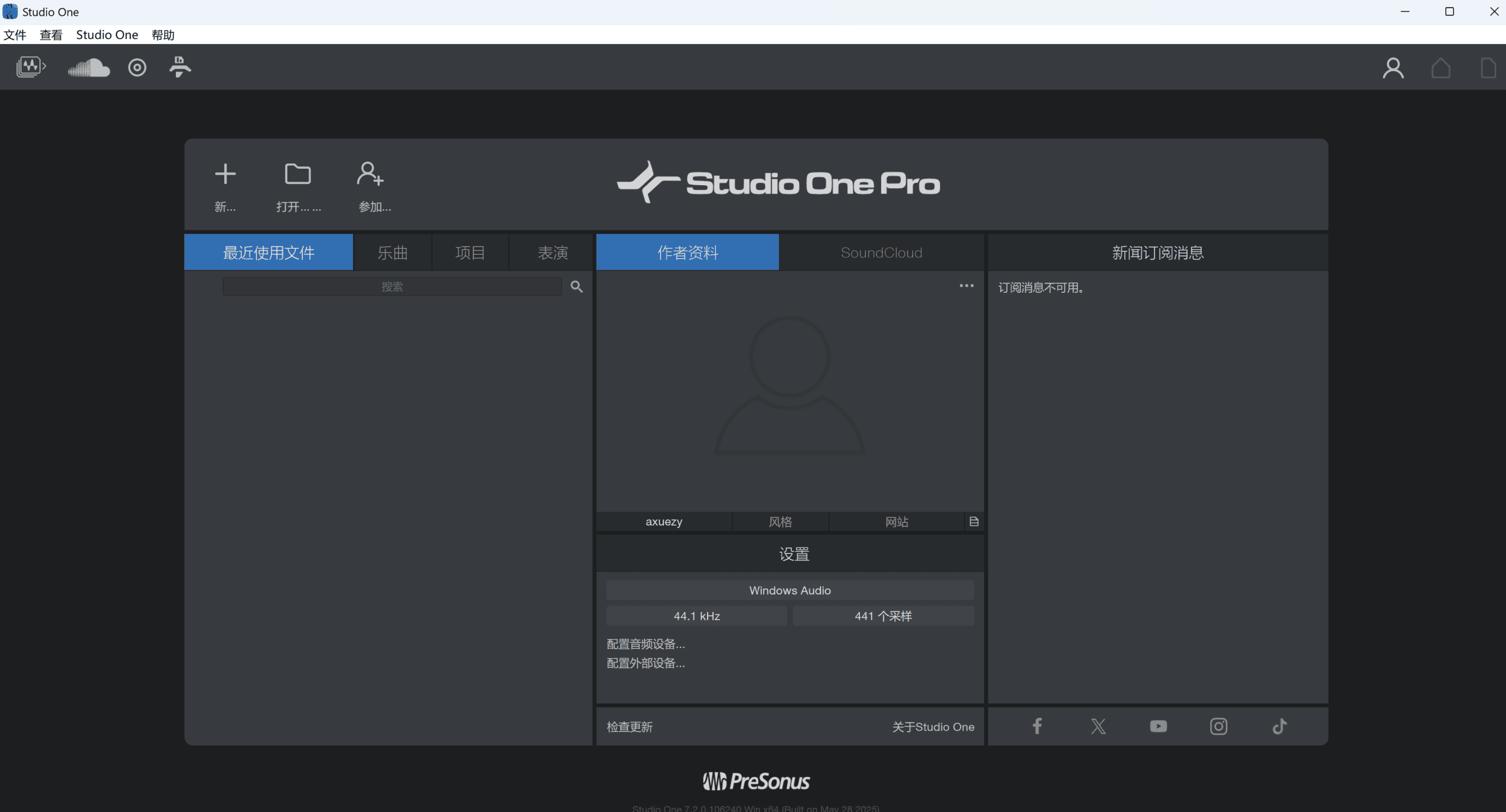Screen dimensions: 1506x812
Task: Switch to the 乐曲 tab
Action: pyautogui.click(x=392, y=252)
